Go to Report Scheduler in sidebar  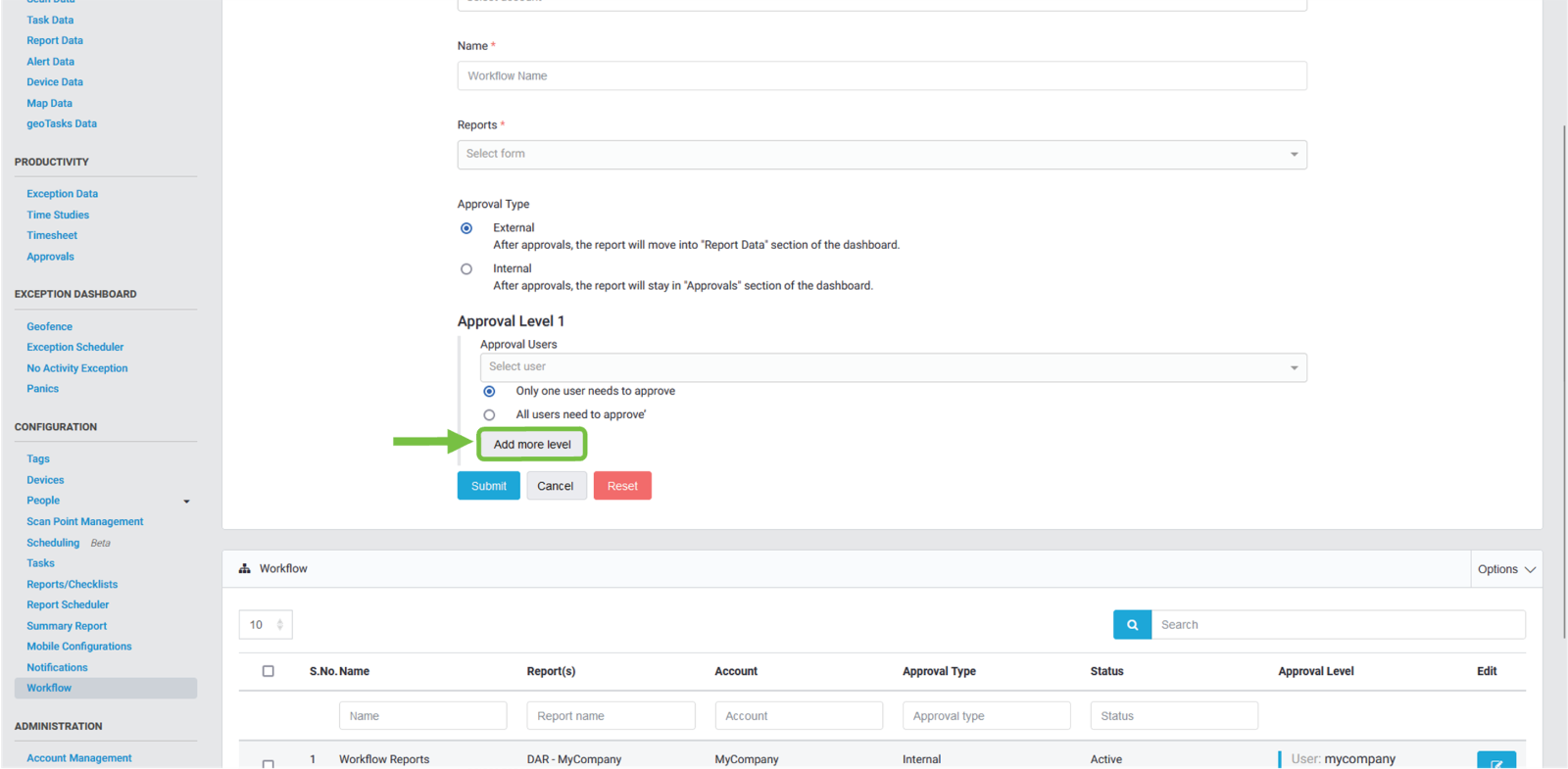pyautogui.click(x=68, y=605)
